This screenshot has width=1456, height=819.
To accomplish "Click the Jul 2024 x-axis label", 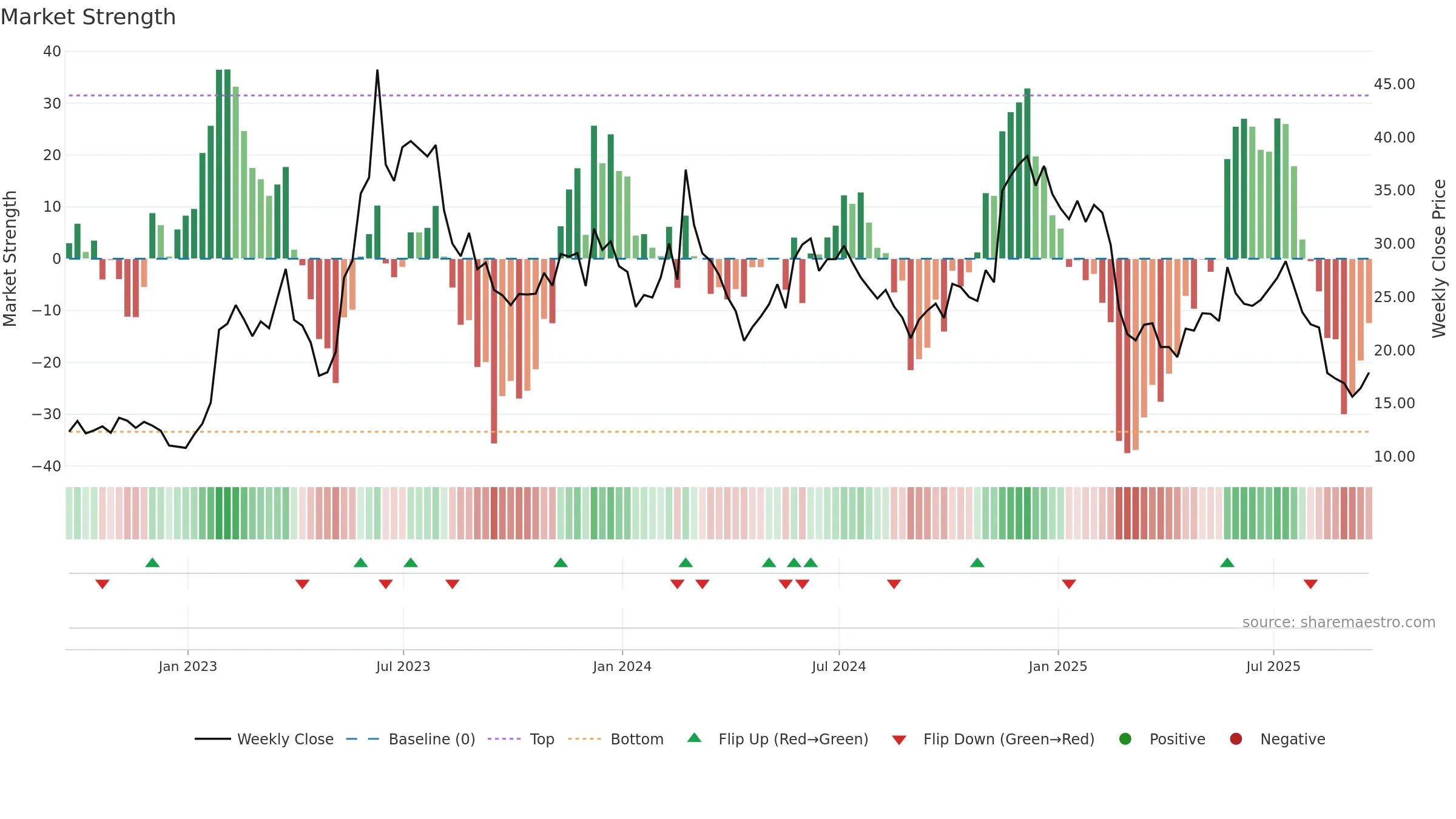I will [839, 666].
